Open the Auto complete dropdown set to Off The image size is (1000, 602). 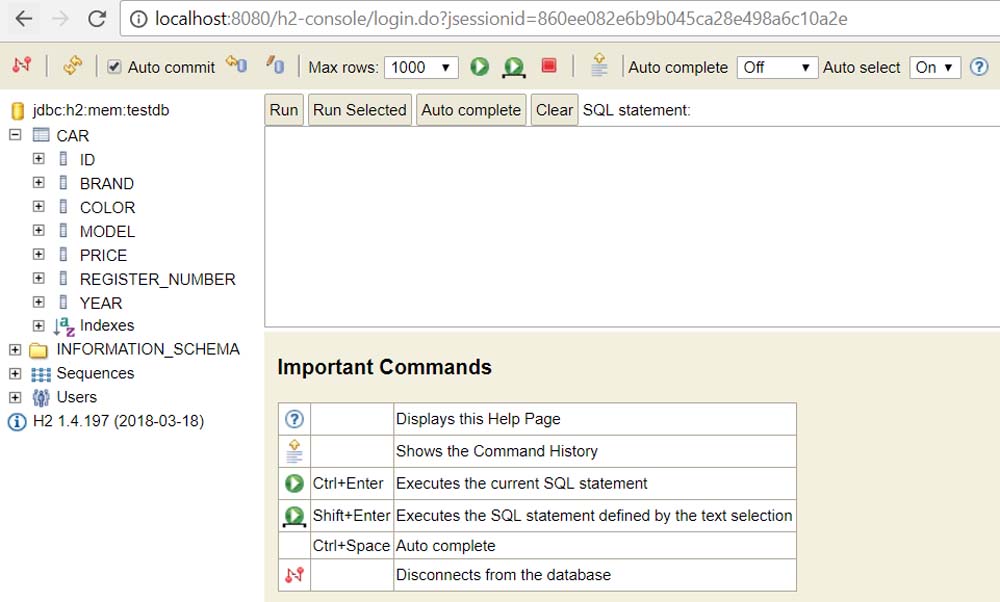click(777, 67)
